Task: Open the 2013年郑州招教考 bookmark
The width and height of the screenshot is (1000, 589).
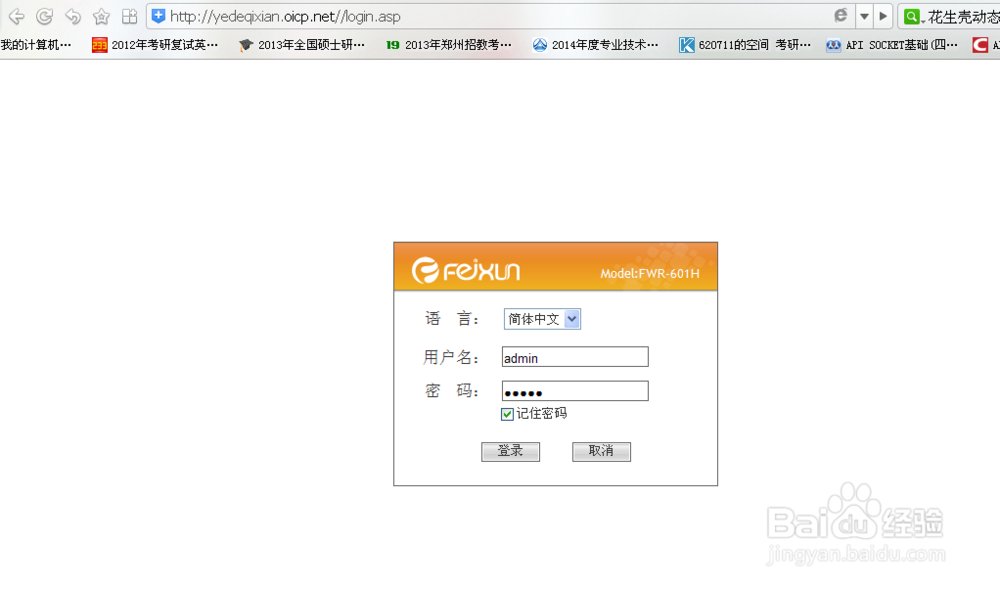Action: pyautogui.click(x=448, y=45)
